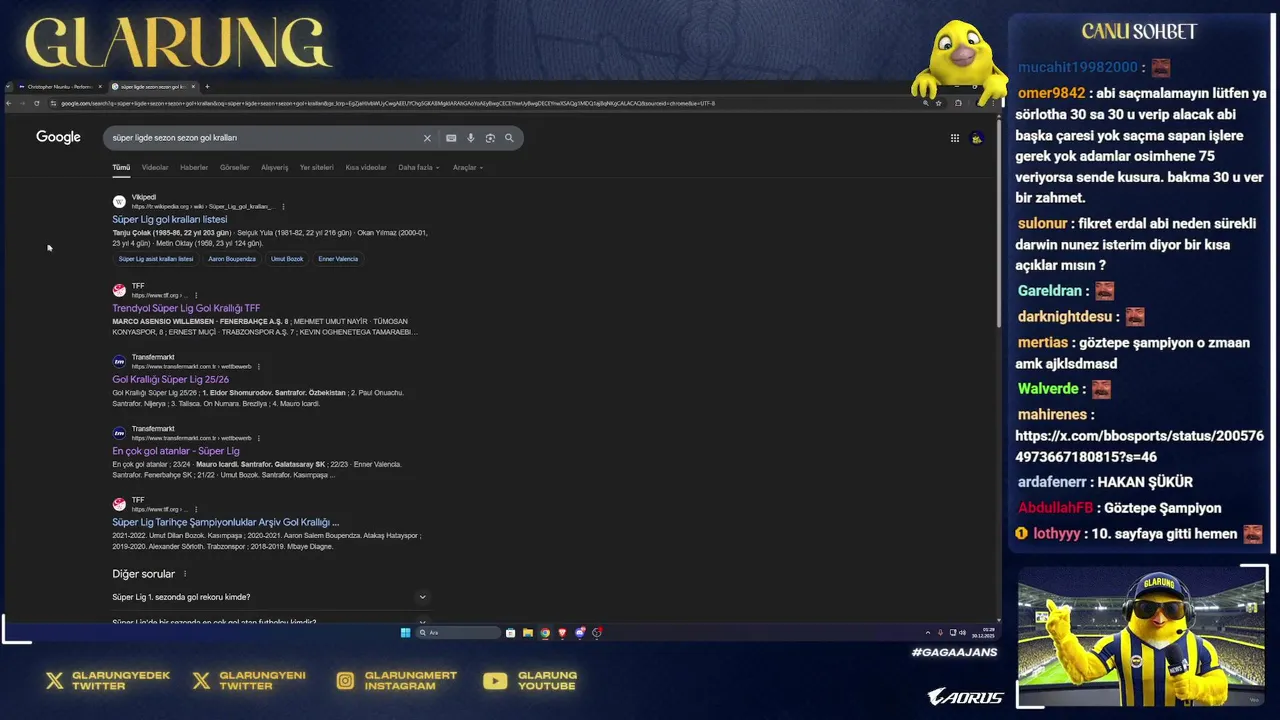Click username omer9842 in chat

(1051, 93)
